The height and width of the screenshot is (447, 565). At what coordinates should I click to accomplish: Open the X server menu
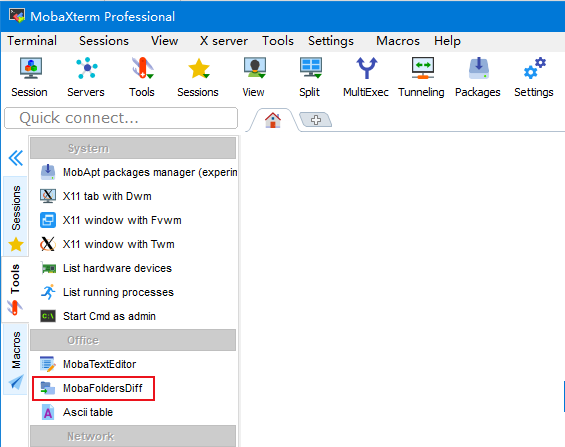coord(224,41)
